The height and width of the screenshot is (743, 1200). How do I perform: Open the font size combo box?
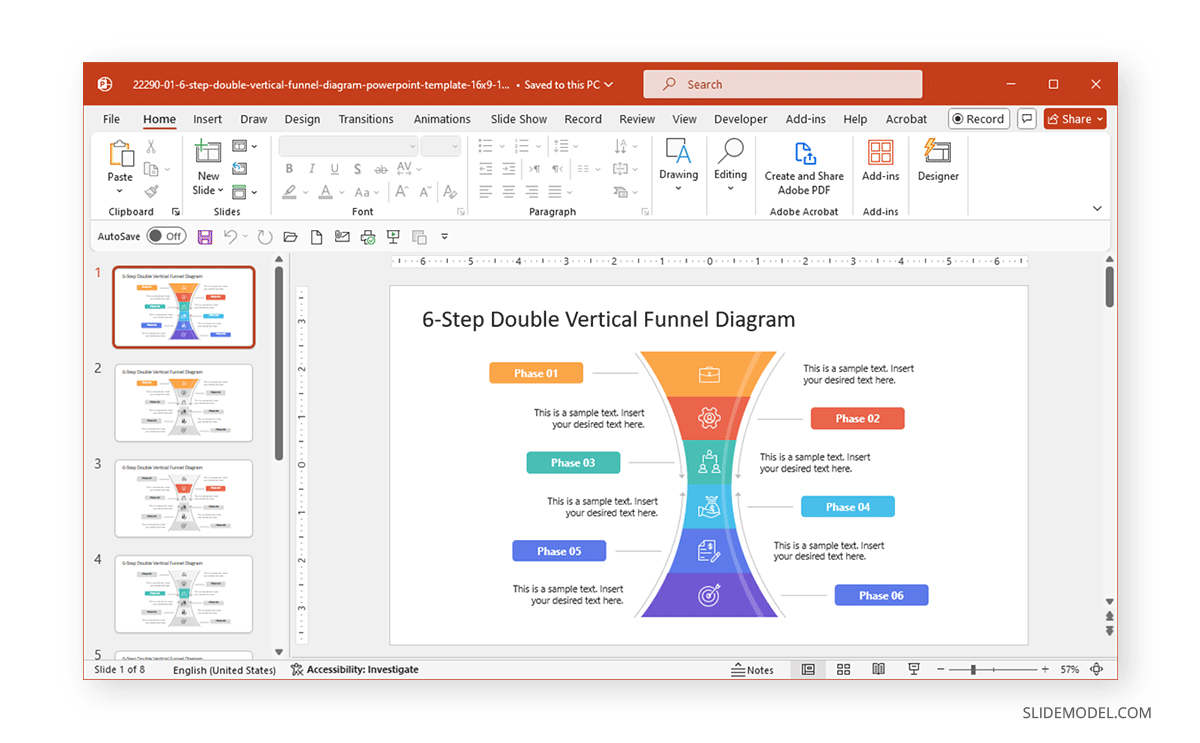click(x=440, y=146)
